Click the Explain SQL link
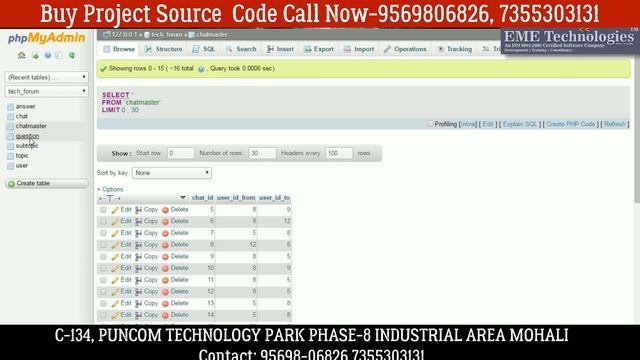This screenshot has height=360, width=640. point(520,124)
